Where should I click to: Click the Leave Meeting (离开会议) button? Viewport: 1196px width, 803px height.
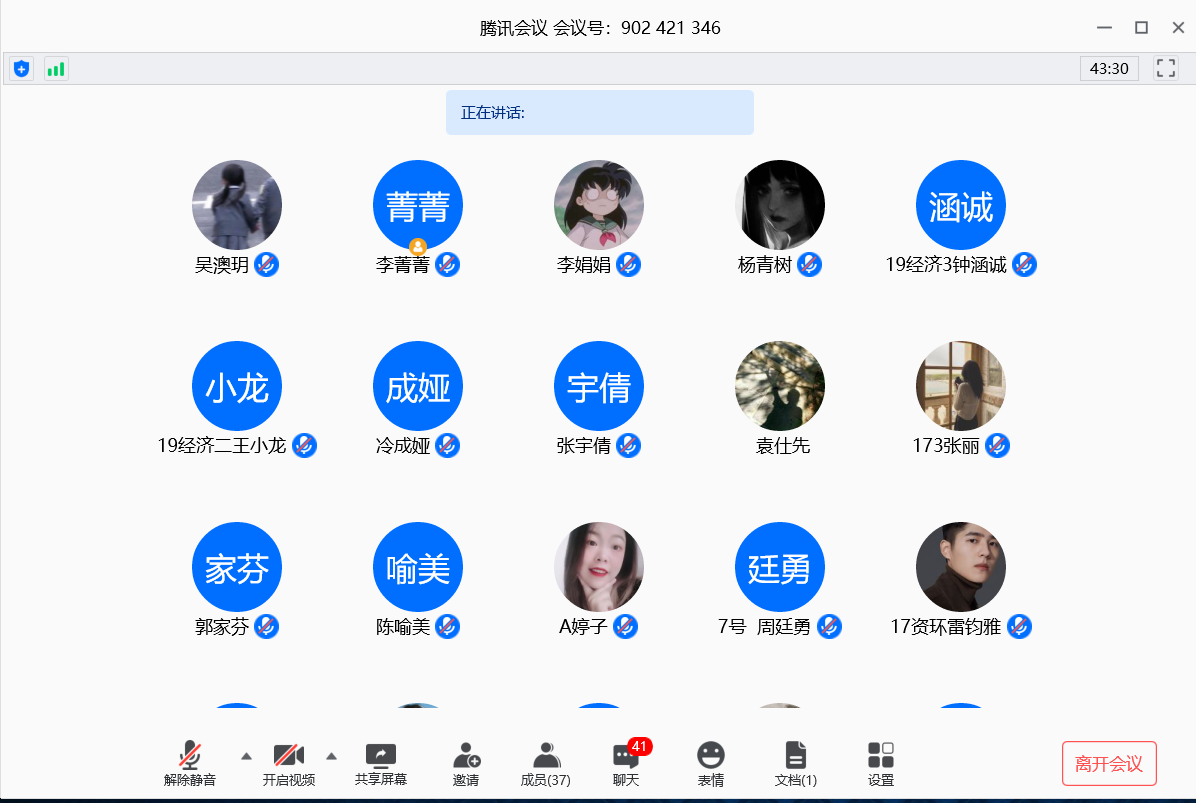pos(1109,764)
